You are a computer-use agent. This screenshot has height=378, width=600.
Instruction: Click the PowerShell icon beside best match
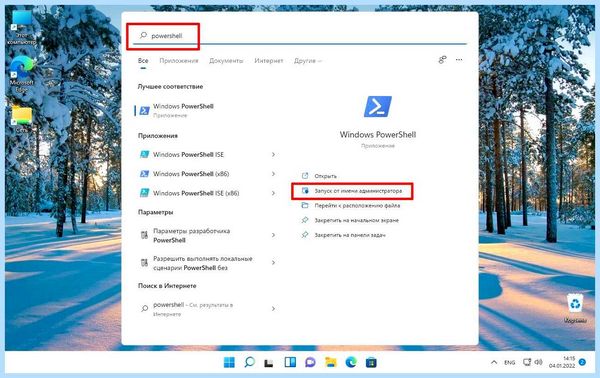(144, 111)
